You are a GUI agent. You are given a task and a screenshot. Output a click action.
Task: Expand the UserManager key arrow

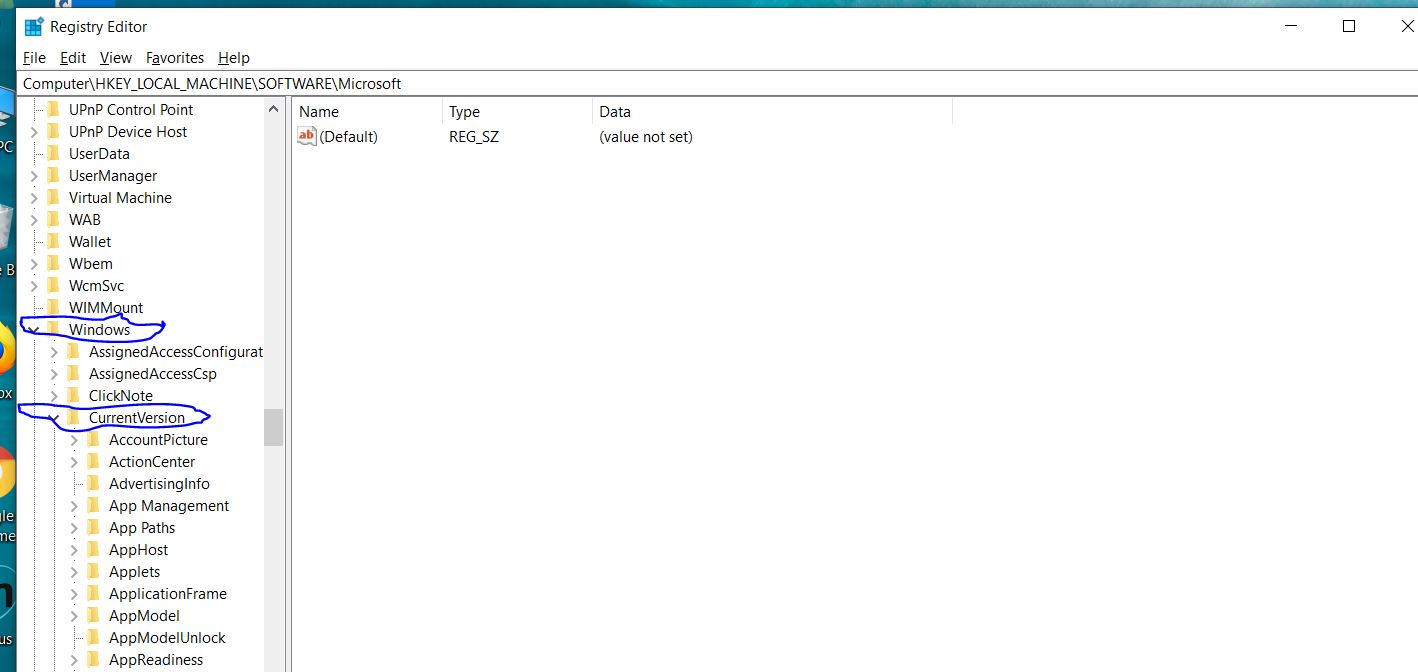point(34,176)
